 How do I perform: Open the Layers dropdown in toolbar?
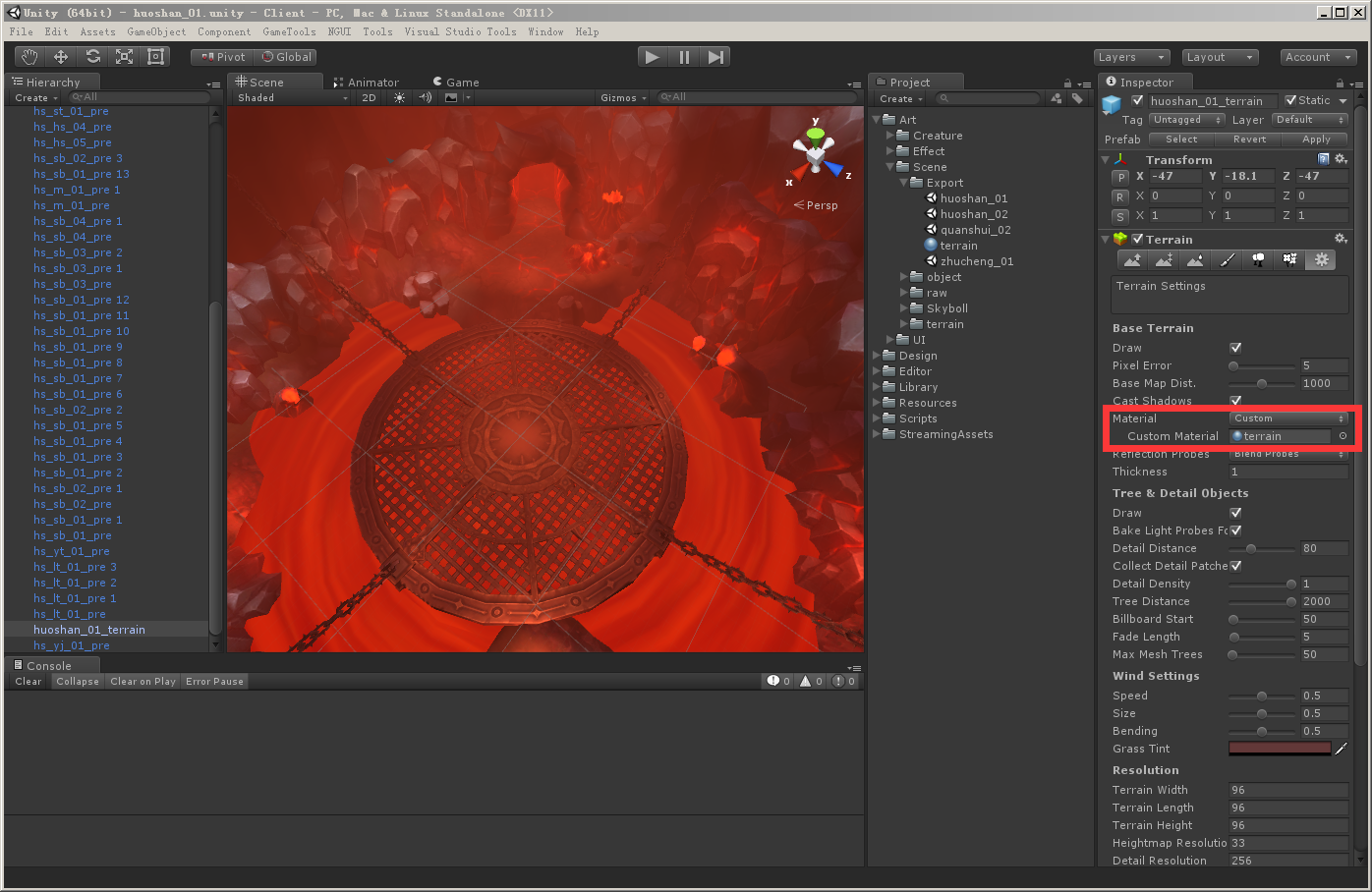[x=1132, y=57]
